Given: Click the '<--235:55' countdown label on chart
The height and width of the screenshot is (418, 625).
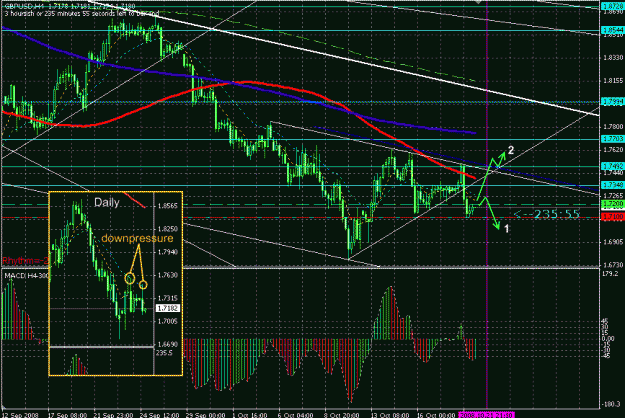Looking at the screenshot, I should pyautogui.click(x=546, y=214).
